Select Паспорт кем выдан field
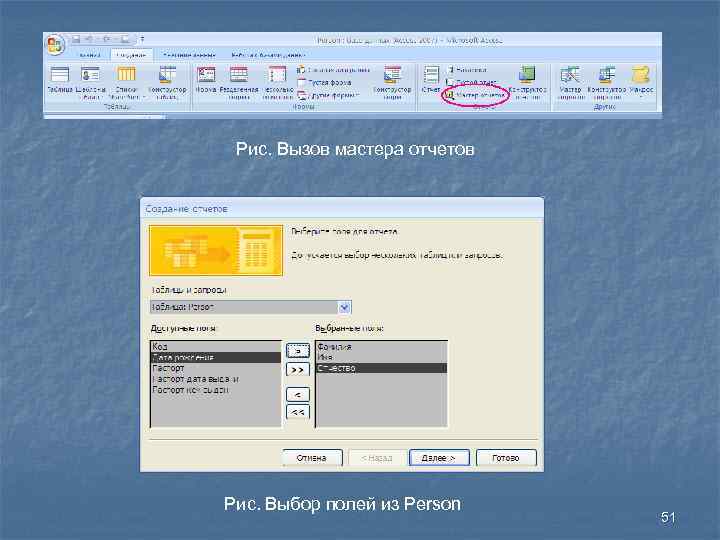This screenshot has height=540, width=720. pos(215,390)
